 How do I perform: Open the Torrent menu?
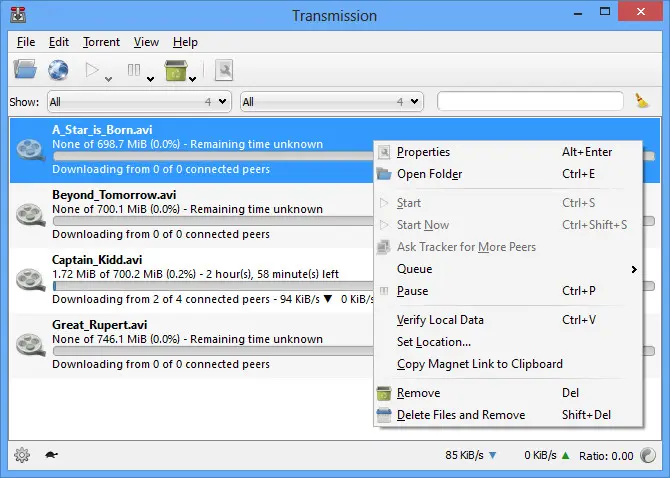coord(101,42)
